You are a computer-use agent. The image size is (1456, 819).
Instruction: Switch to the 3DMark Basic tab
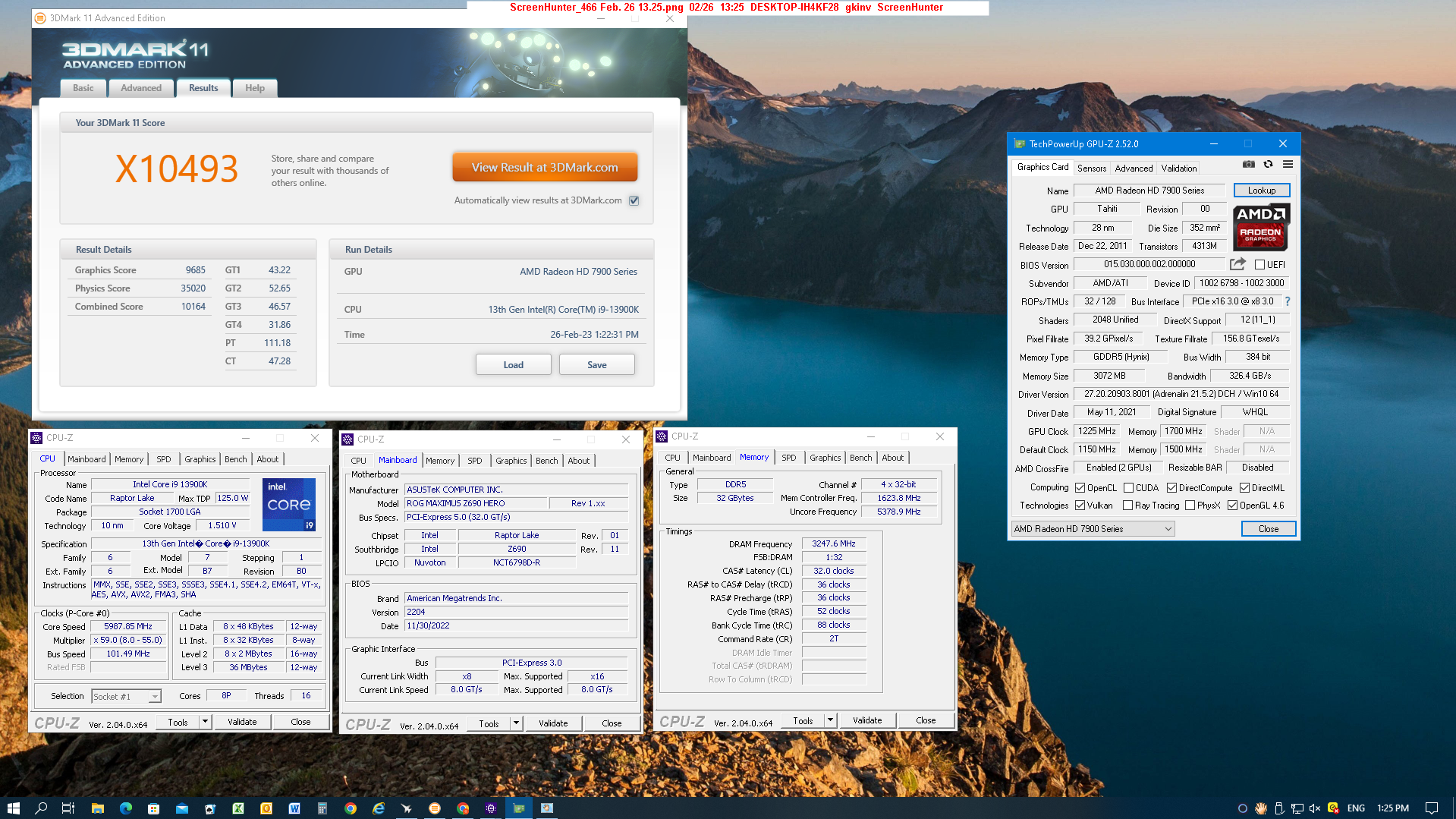[x=83, y=88]
